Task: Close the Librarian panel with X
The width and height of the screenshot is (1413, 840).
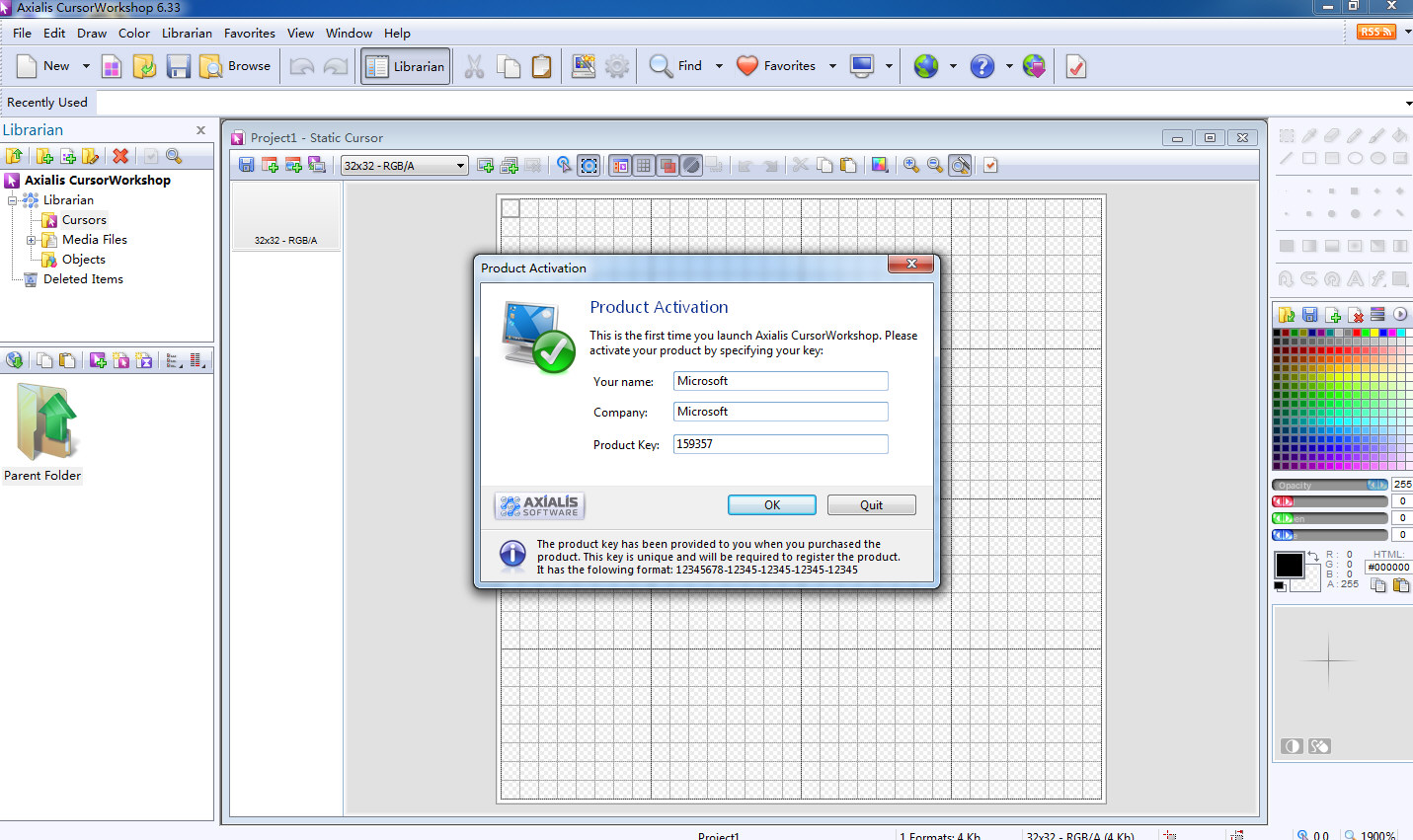Action: click(x=200, y=130)
